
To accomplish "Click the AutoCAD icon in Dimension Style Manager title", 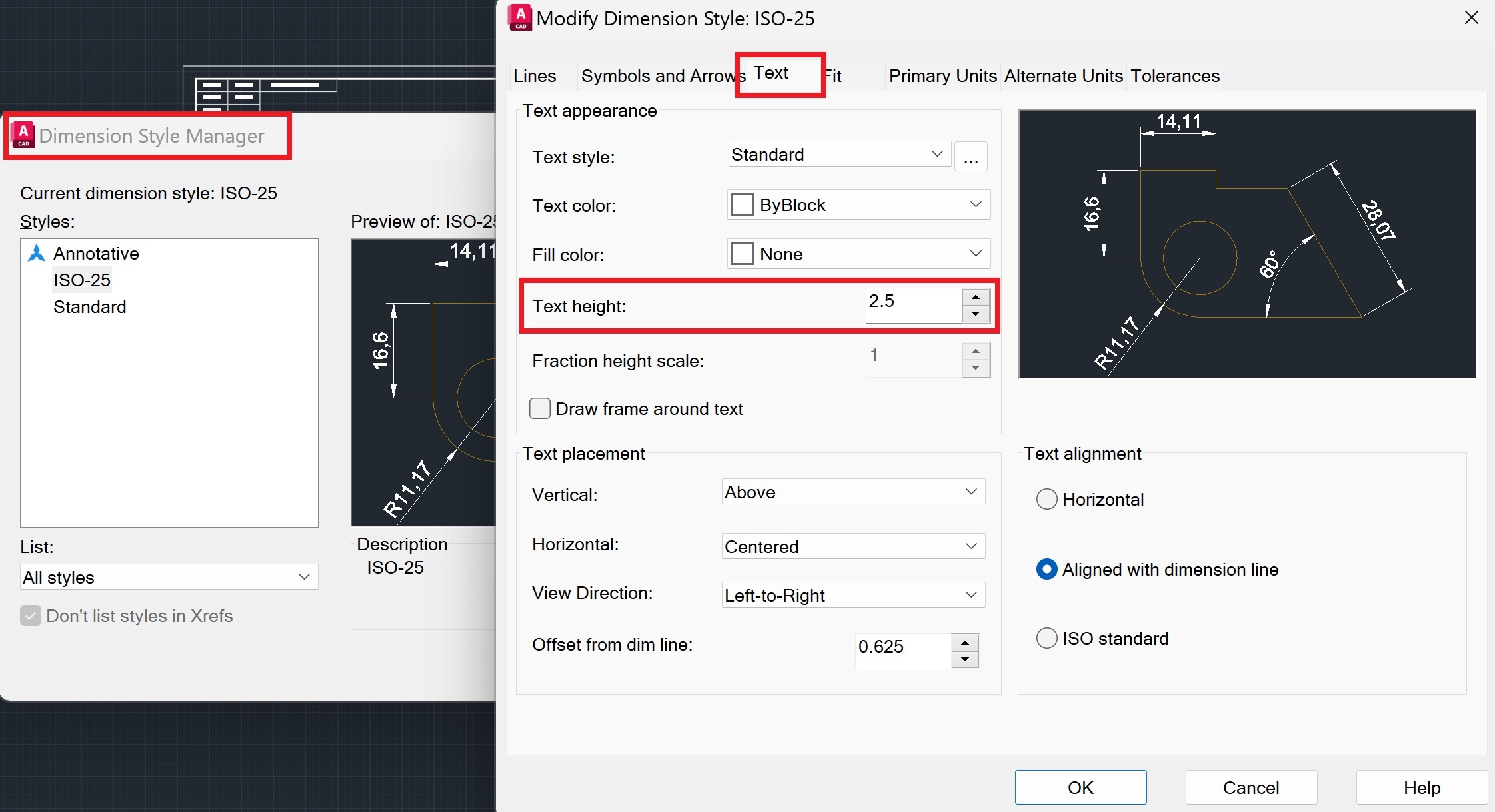I will tap(23, 135).
